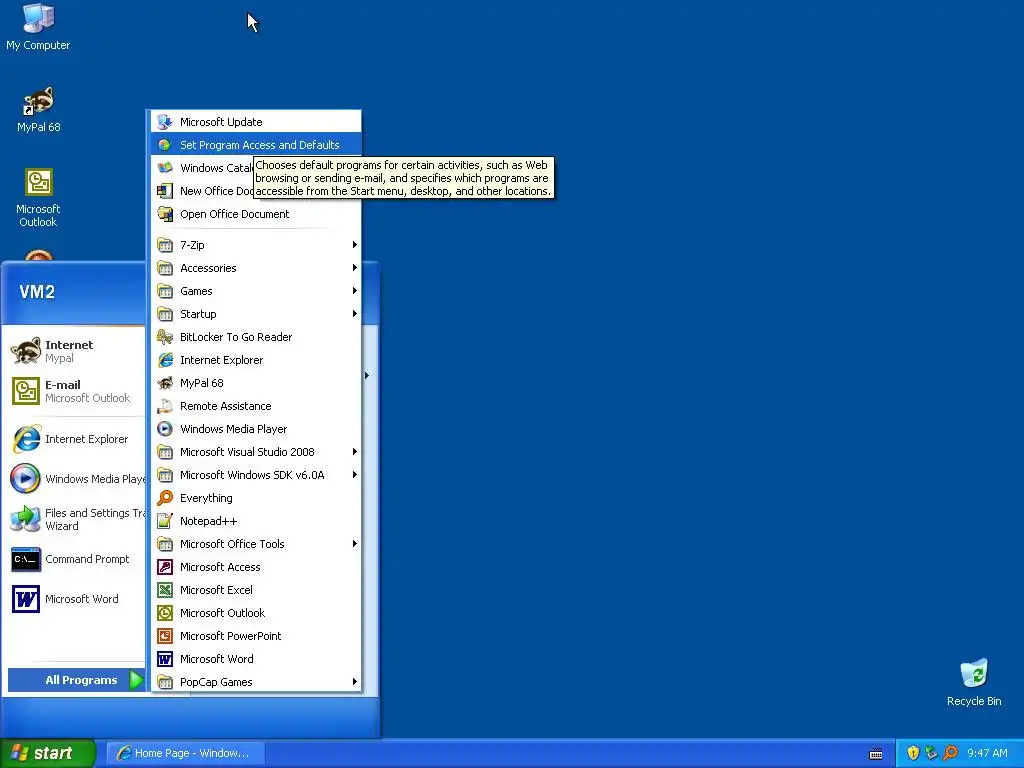Open PopCap Games folder entry
The image size is (1024, 768).
coord(255,682)
